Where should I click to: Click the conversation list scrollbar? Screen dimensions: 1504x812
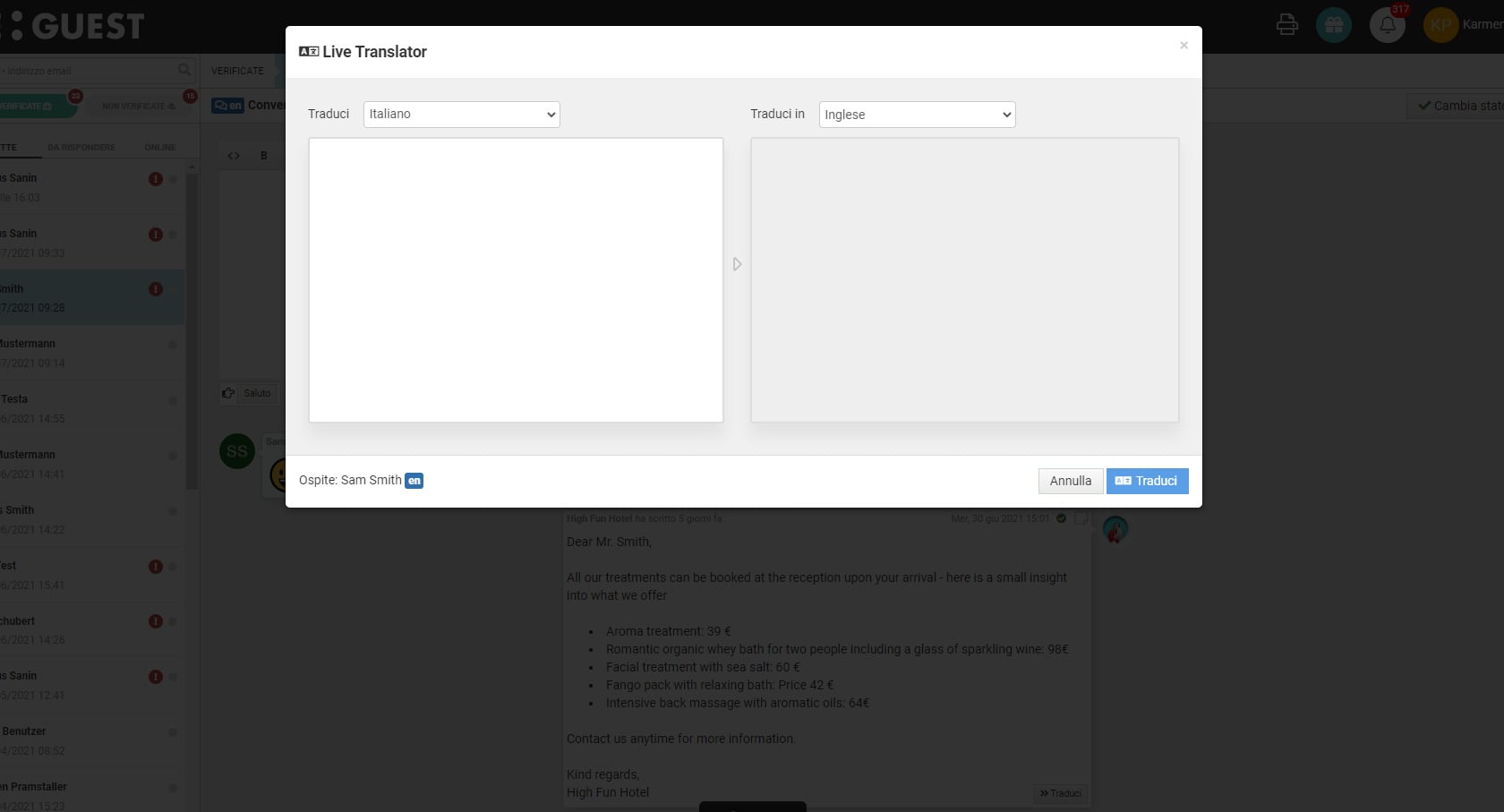[x=192, y=331]
